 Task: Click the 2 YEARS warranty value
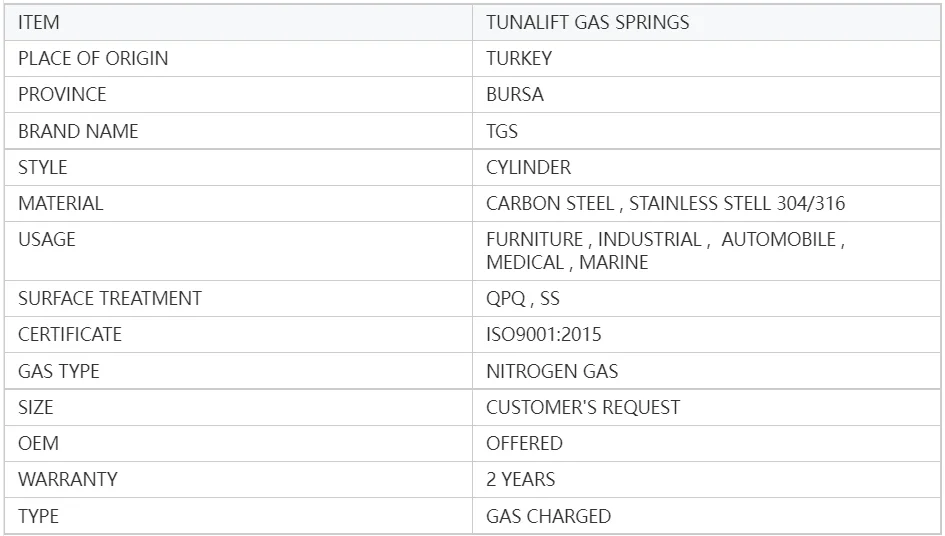[x=520, y=479]
